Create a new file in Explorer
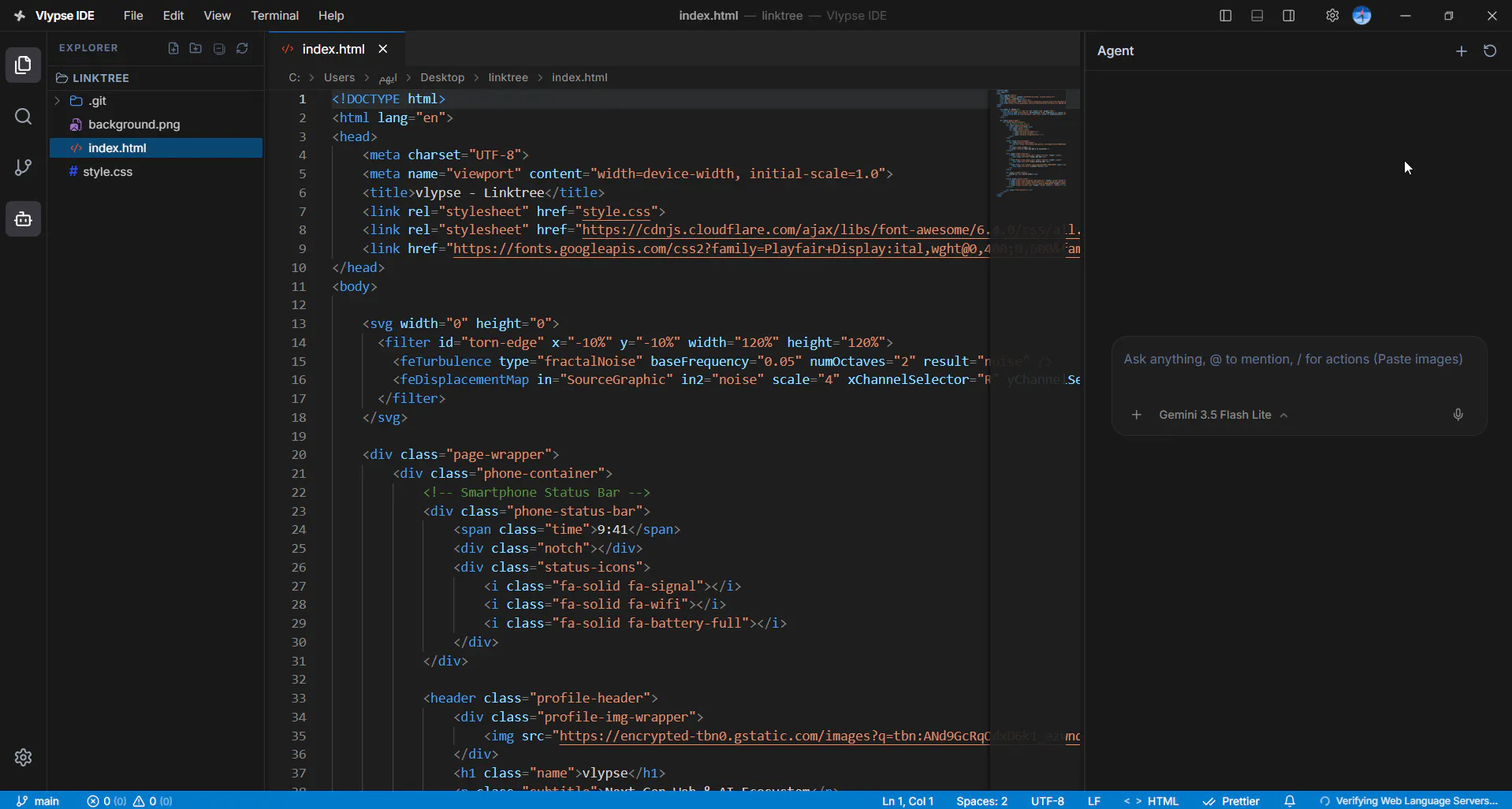 click(x=173, y=48)
